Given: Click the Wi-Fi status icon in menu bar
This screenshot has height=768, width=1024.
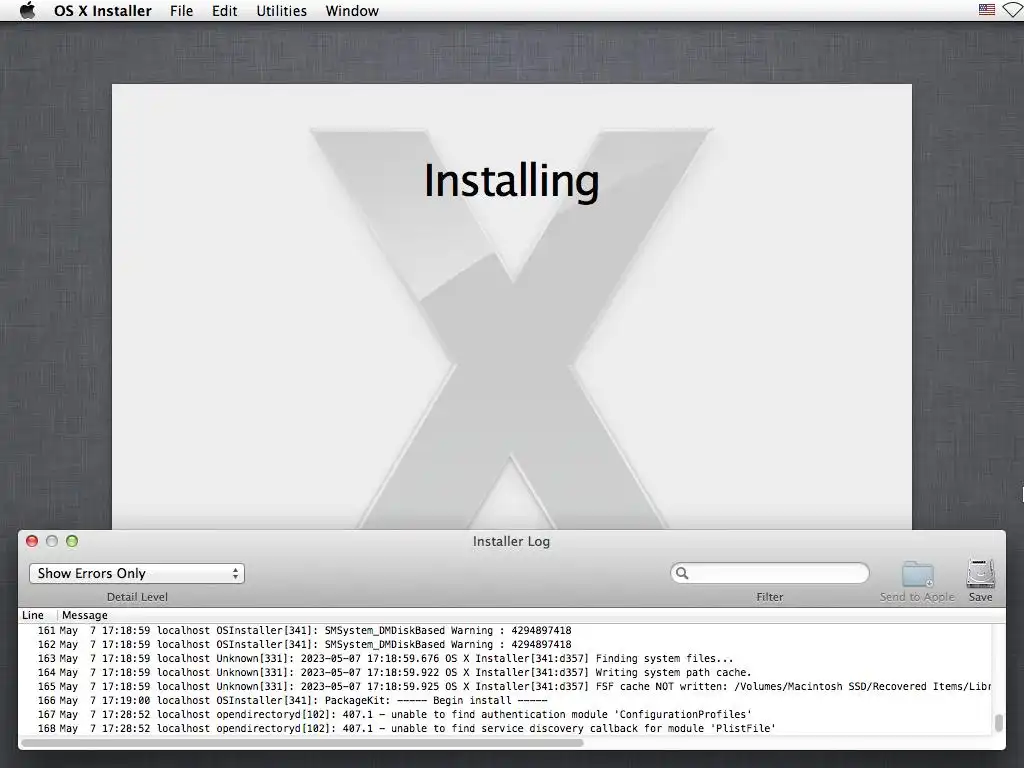Looking at the screenshot, I should tap(1014, 10).
